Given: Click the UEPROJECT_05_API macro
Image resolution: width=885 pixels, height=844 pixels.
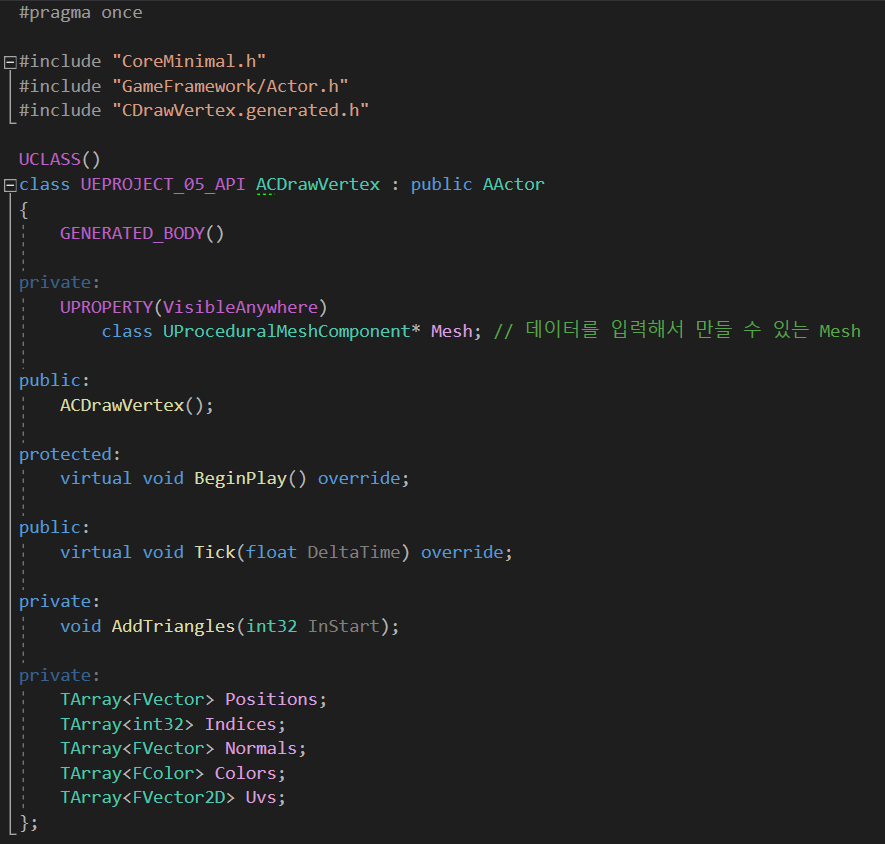Looking at the screenshot, I should [163, 185].
